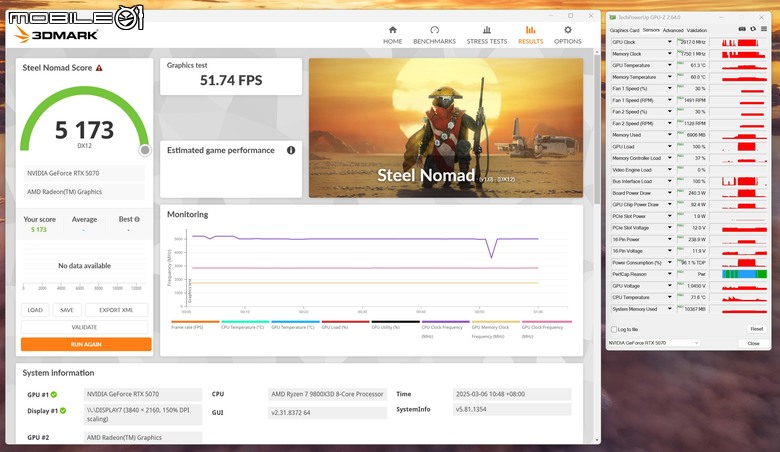Click the AMD Ryzen 7 9800X3D CPU field
780x452 pixels.
point(327,394)
